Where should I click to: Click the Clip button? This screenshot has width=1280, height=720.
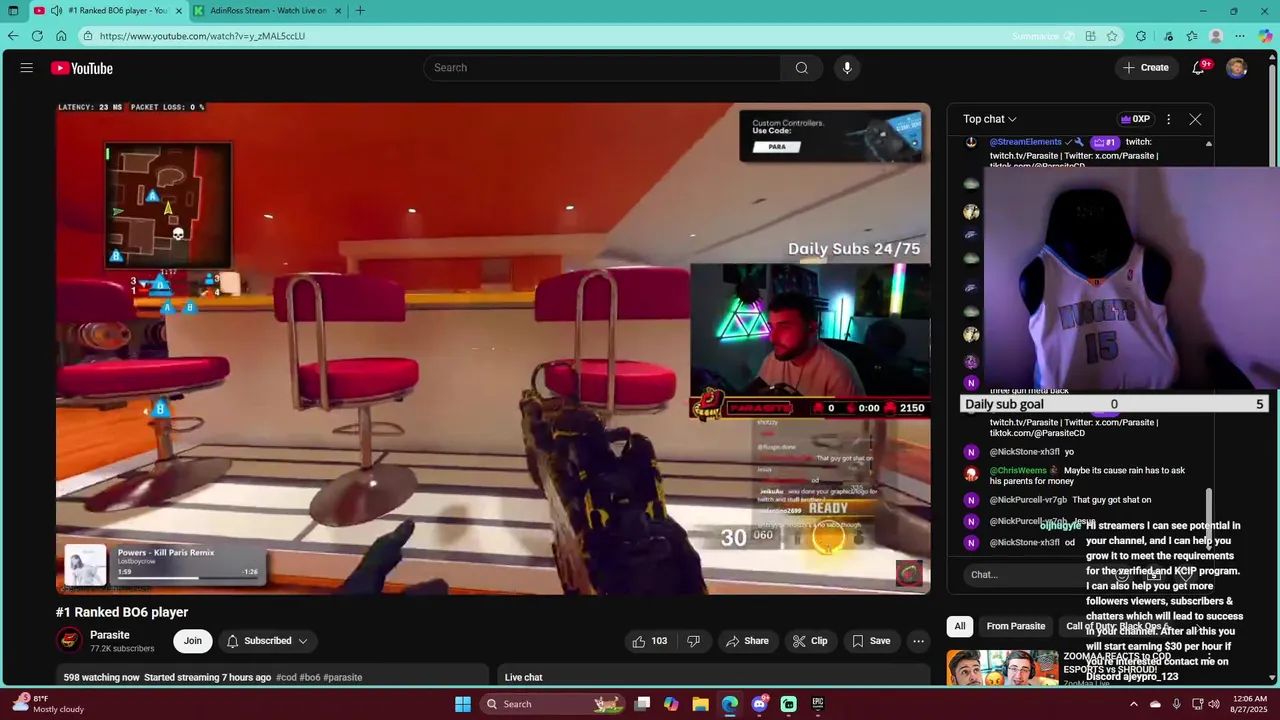point(810,641)
